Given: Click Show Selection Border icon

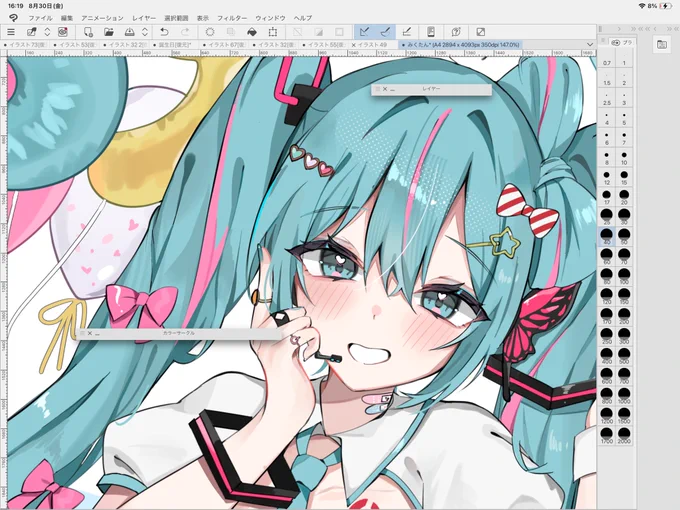Looking at the screenshot, I should pyautogui.click(x=339, y=32).
